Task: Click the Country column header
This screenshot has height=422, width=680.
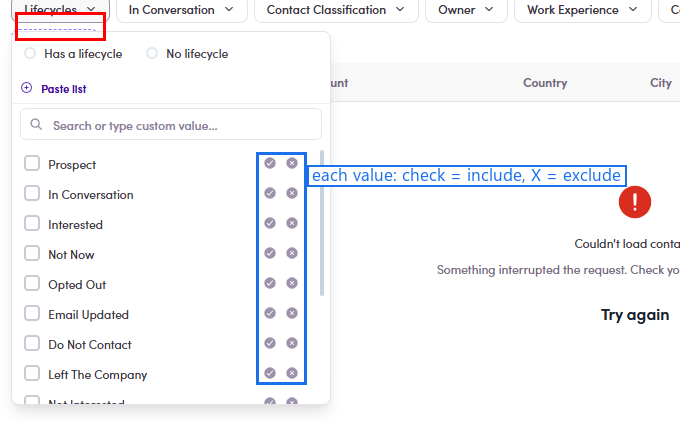Action: (545, 83)
